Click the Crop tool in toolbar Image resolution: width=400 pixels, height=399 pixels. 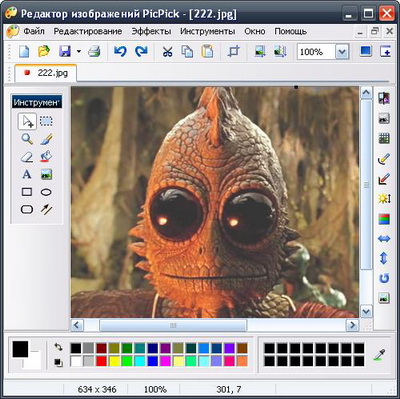pos(233,52)
